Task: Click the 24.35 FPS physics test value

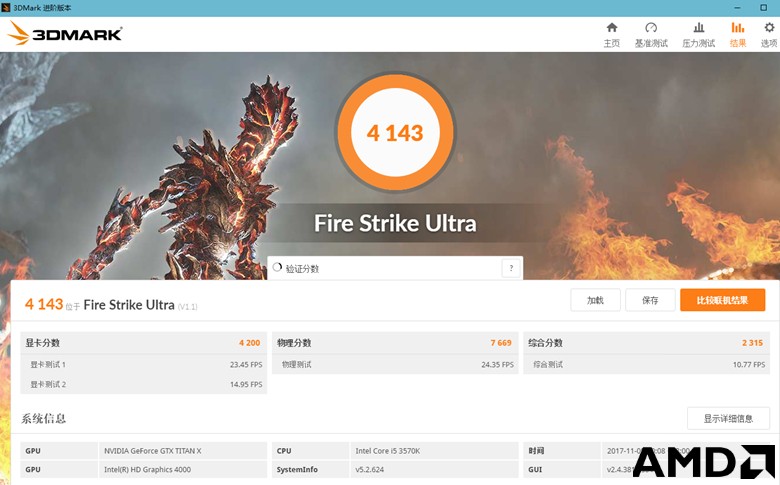Action: pyautogui.click(x=497, y=365)
